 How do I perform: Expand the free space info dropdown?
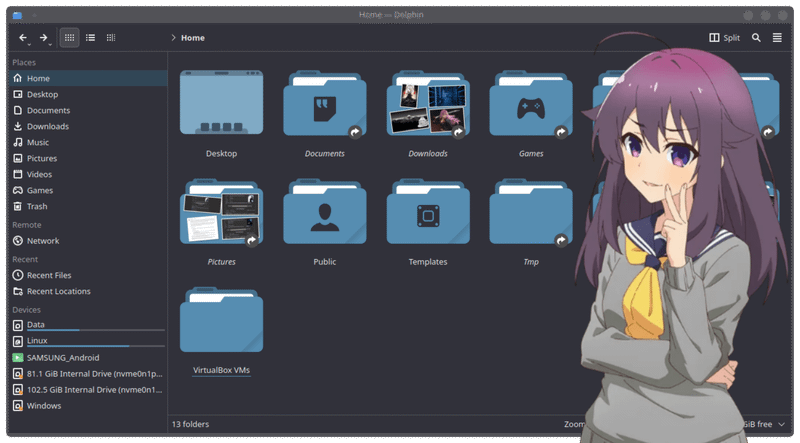[x=781, y=424]
